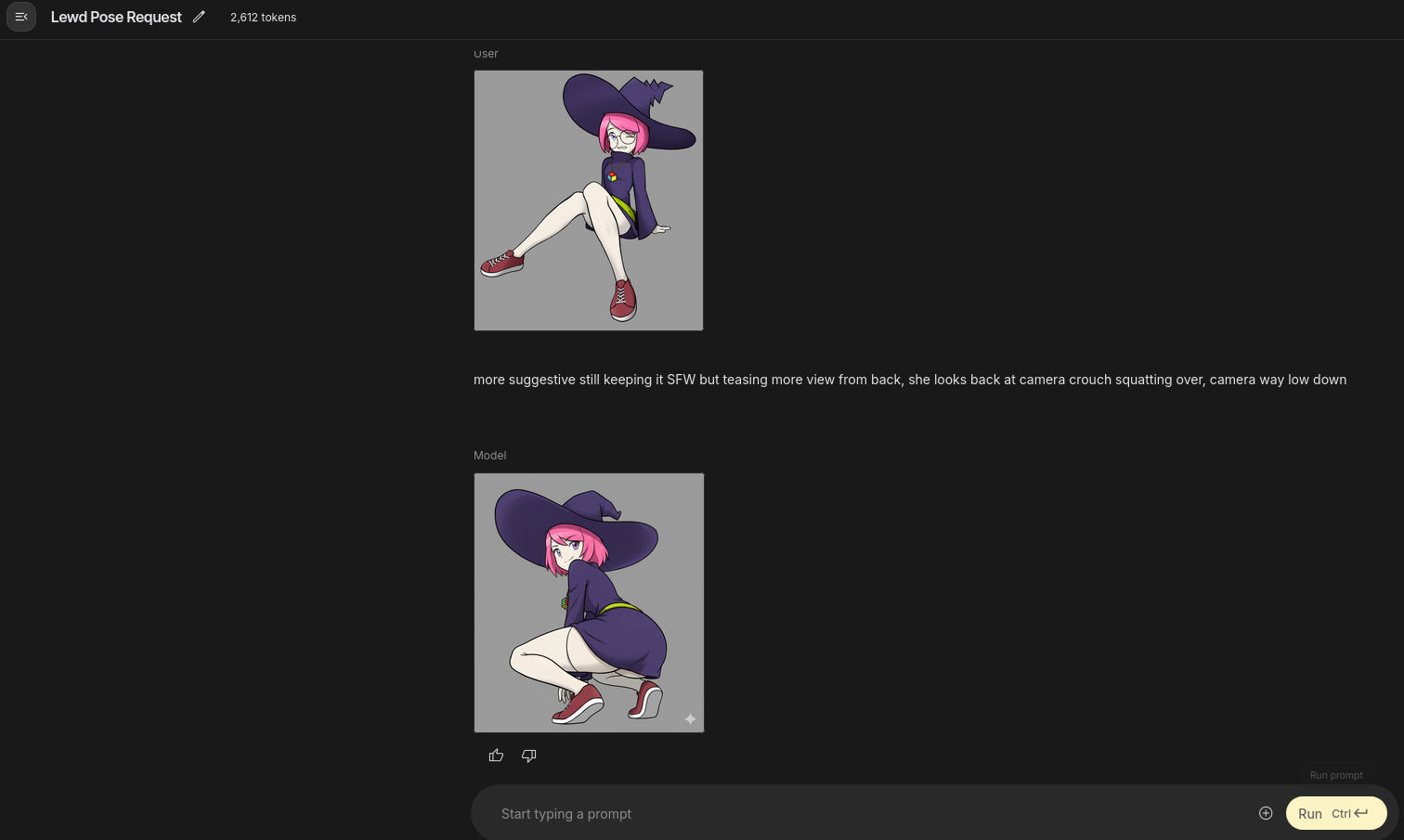Give thumbs down to the model response
Viewport: 1404px width, 840px height.
coord(529,756)
